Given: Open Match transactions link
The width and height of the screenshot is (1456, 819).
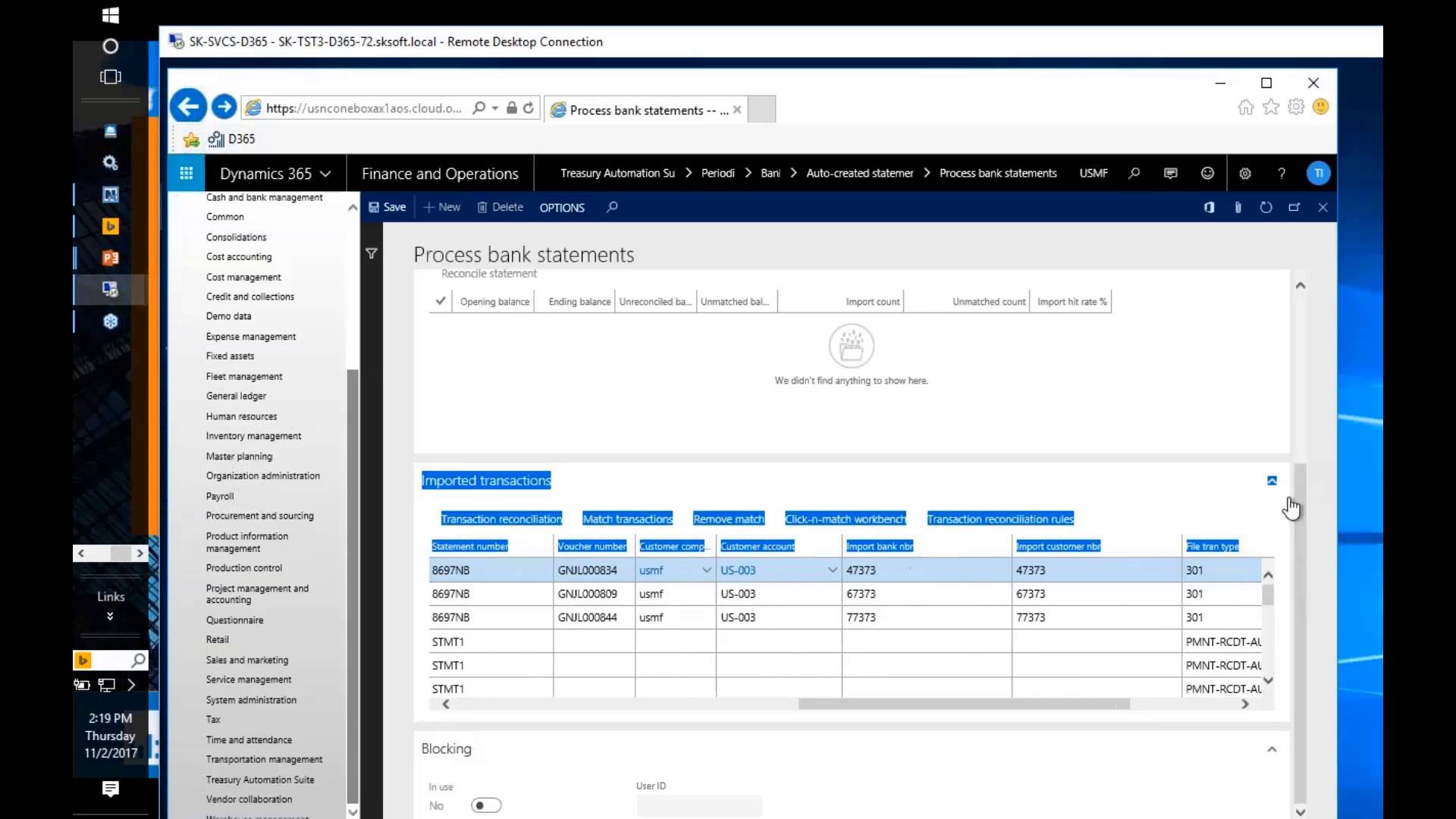Looking at the screenshot, I should [x=627, y=519].
